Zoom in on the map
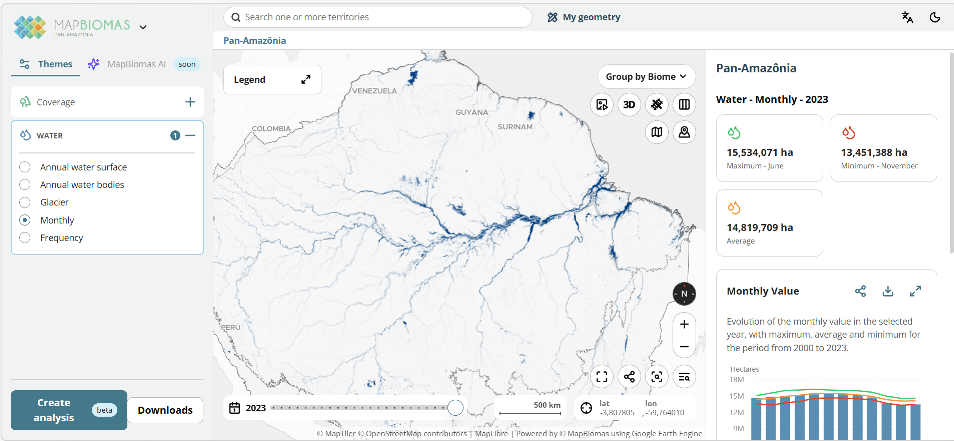 684,324
